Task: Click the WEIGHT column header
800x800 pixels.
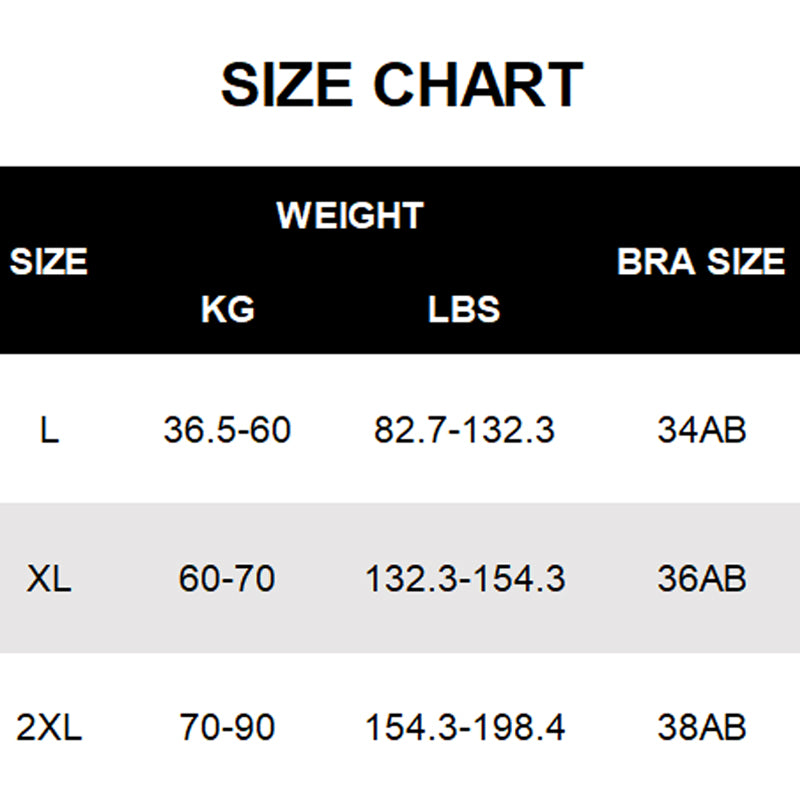Action: click(x=350, y=215)
